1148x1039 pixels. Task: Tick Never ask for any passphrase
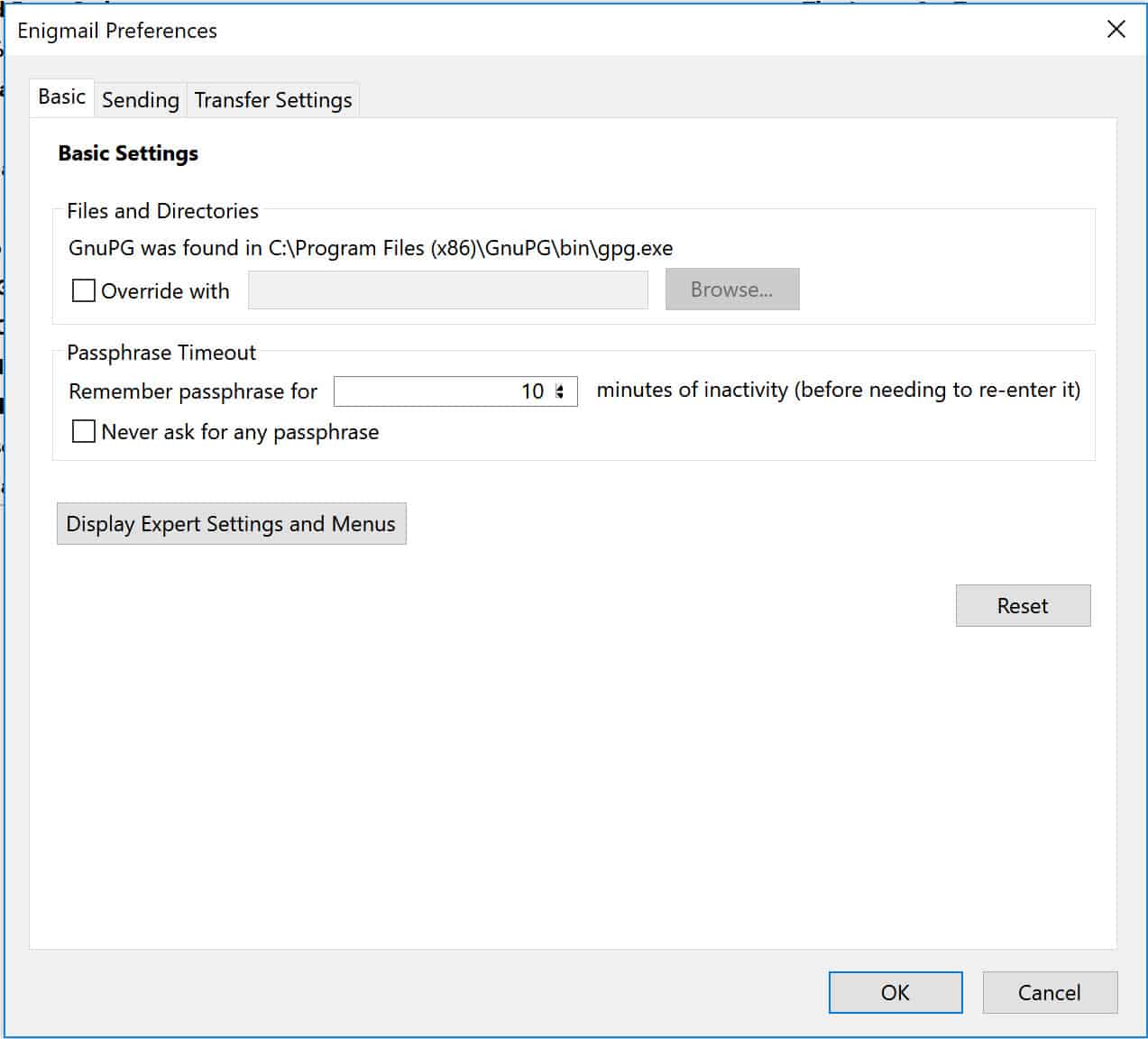(x=84, y=431)
